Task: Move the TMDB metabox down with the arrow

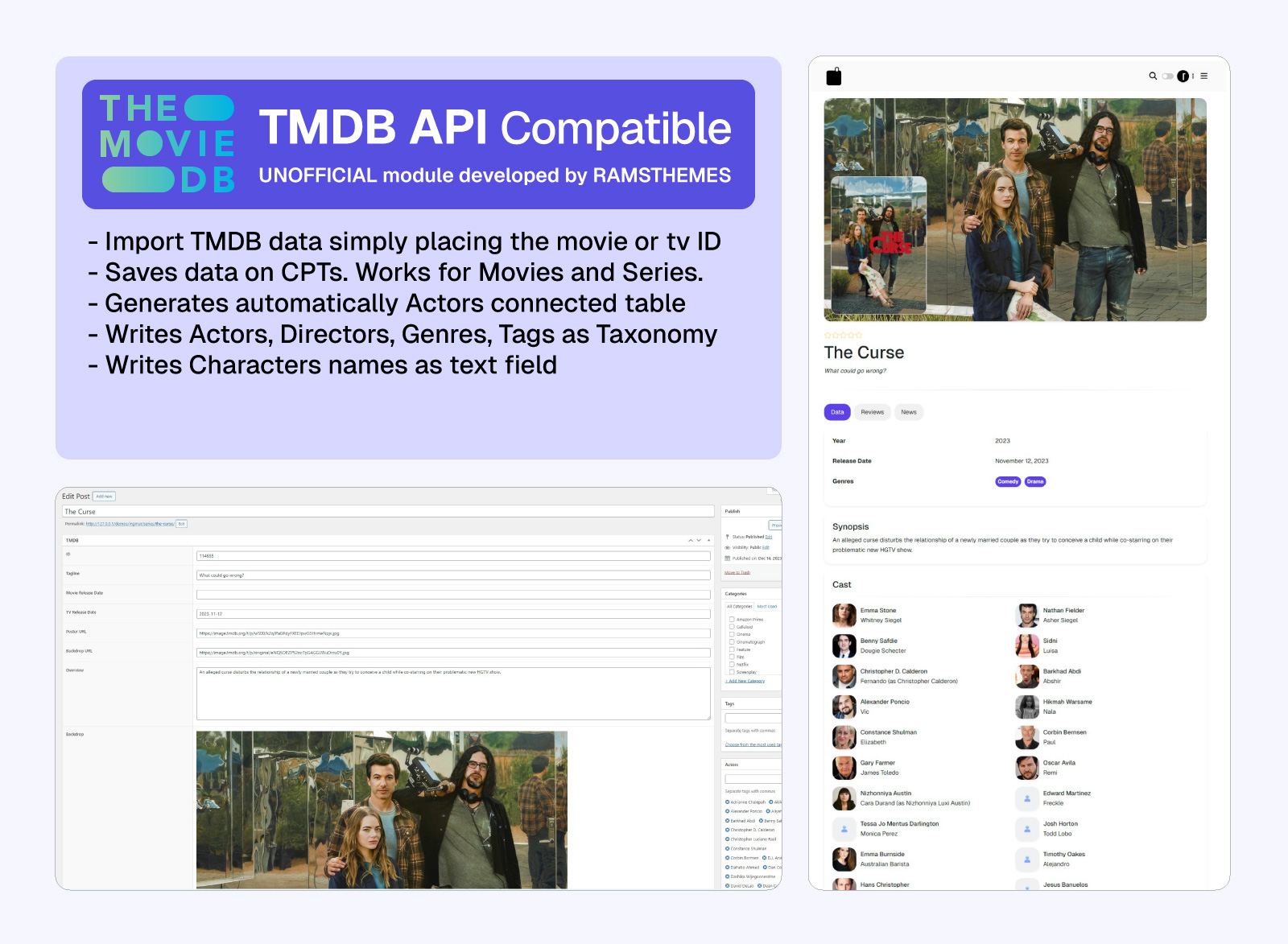Action: point(700,540)
